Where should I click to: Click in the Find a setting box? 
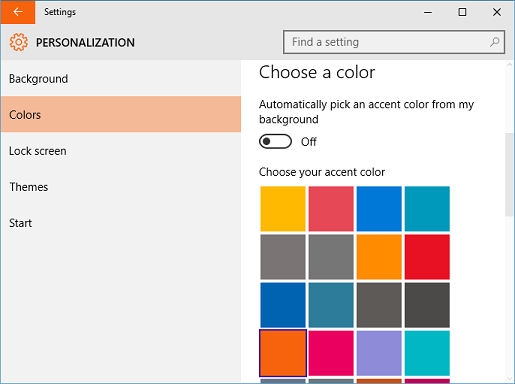394,42
